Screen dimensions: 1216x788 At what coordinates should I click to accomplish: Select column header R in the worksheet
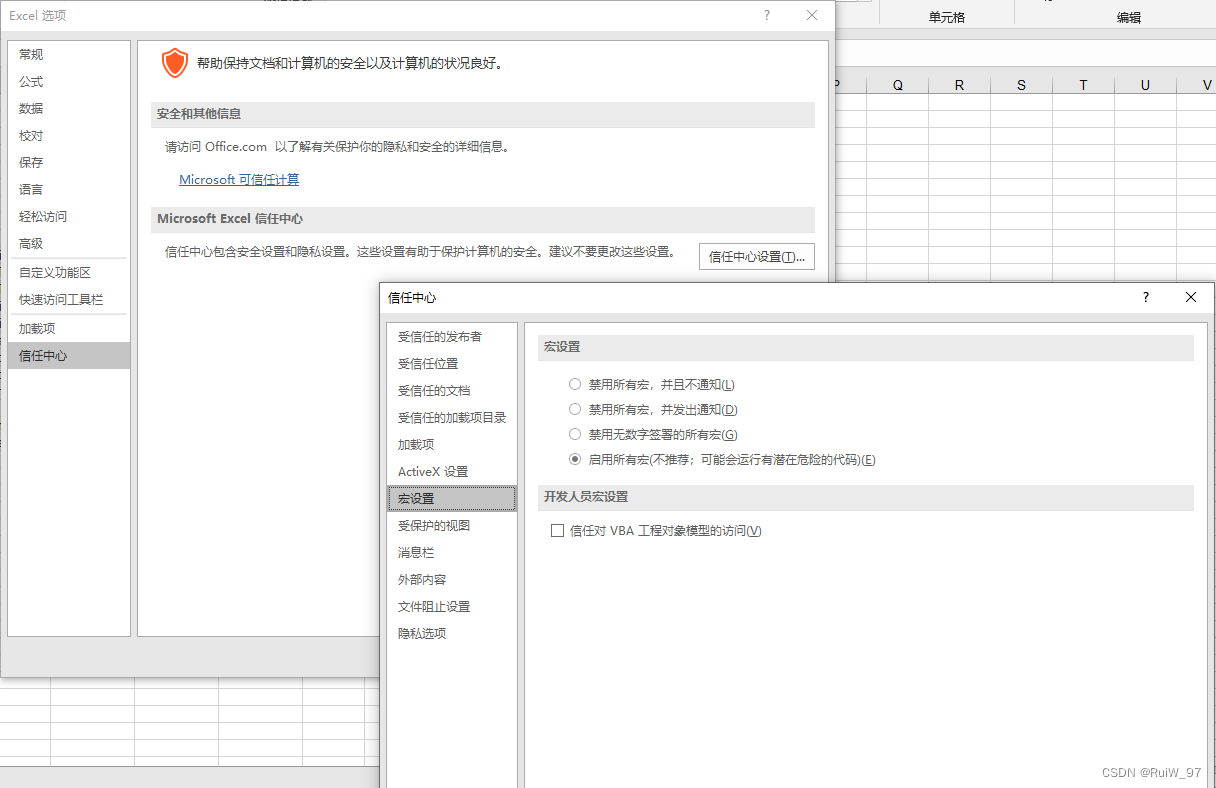click(x=958, y=84)
